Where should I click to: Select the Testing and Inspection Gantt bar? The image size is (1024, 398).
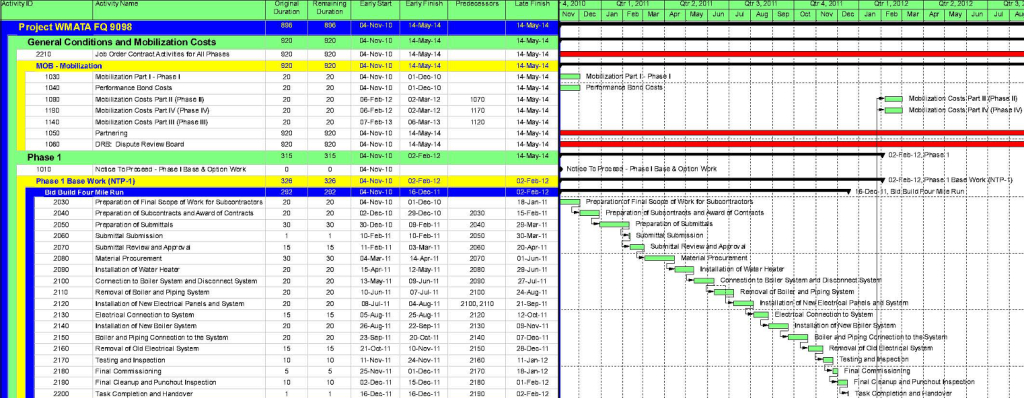(828, 359)
